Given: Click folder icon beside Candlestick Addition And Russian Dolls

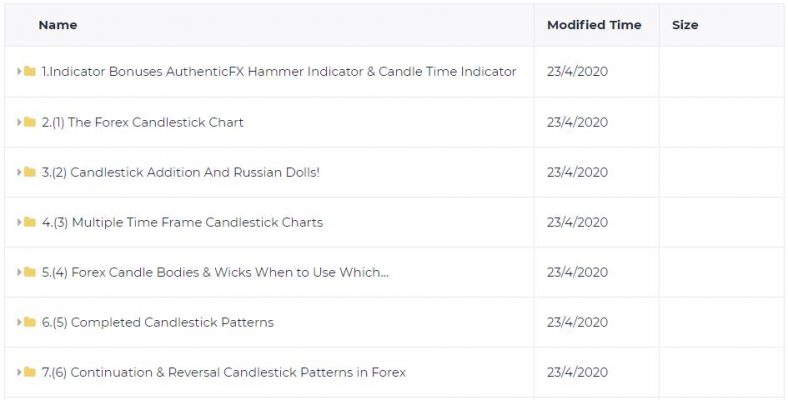Looking at the screenshot, I should point(30,172).
